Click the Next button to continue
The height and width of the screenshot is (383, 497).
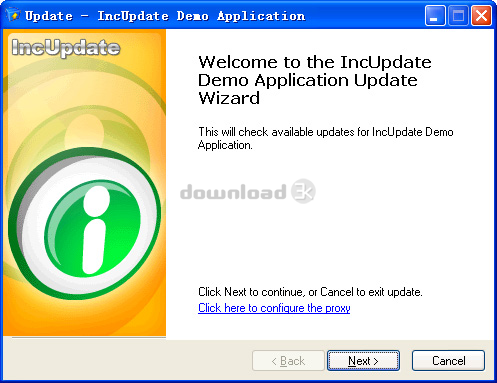[363, 360]
